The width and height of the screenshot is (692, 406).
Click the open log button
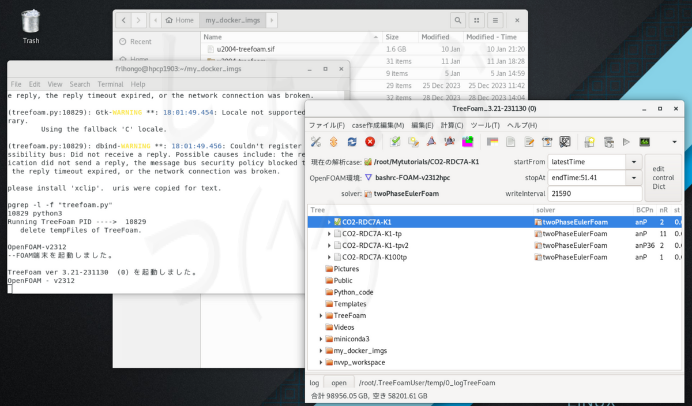[x=339, y=383]
